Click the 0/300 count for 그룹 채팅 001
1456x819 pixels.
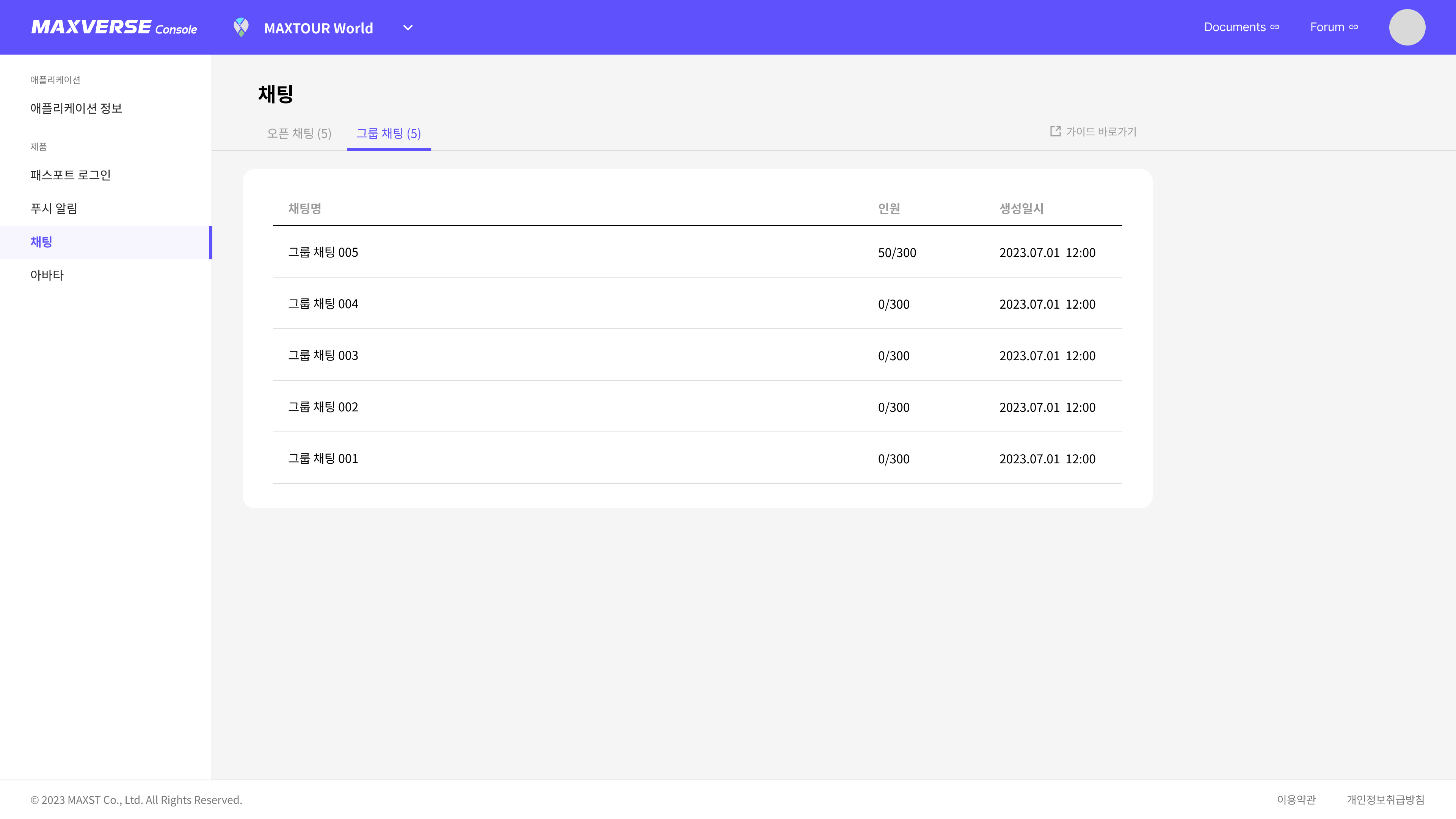click(x=894, y=458)
